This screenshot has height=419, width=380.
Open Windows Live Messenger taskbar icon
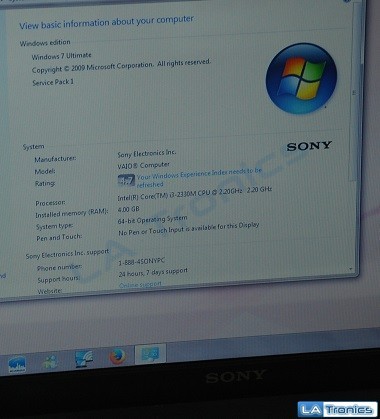coord(50,362)
